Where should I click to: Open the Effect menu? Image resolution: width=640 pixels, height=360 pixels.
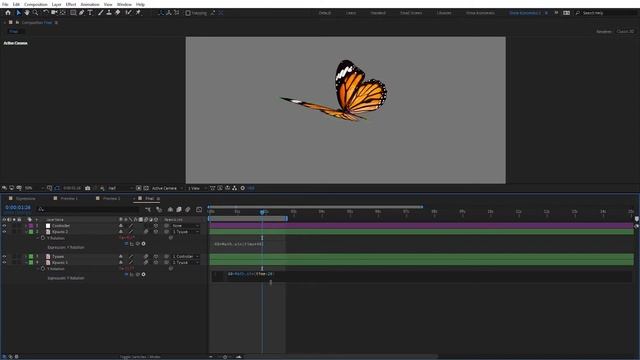[x=71, y=4]
